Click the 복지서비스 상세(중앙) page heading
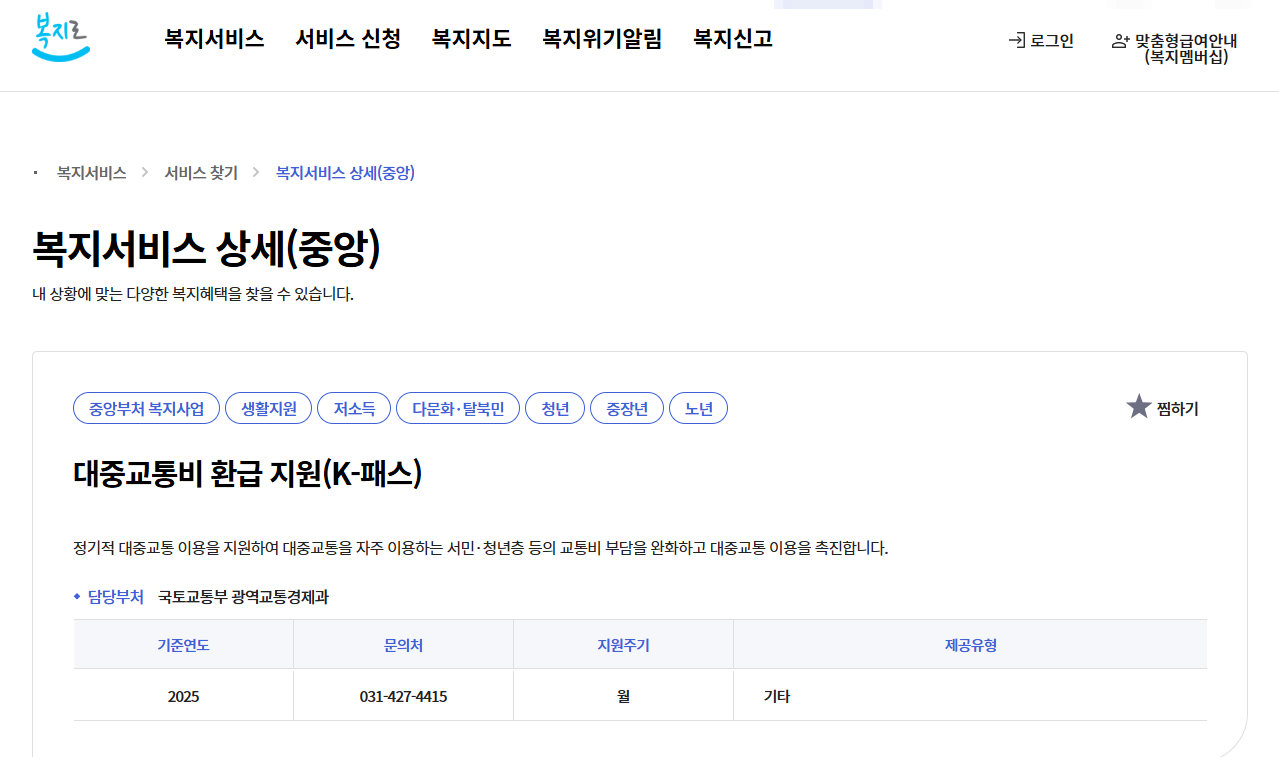Image resolution: width=1279 pixels, height=757 pixels. click(x=207, y=248)
